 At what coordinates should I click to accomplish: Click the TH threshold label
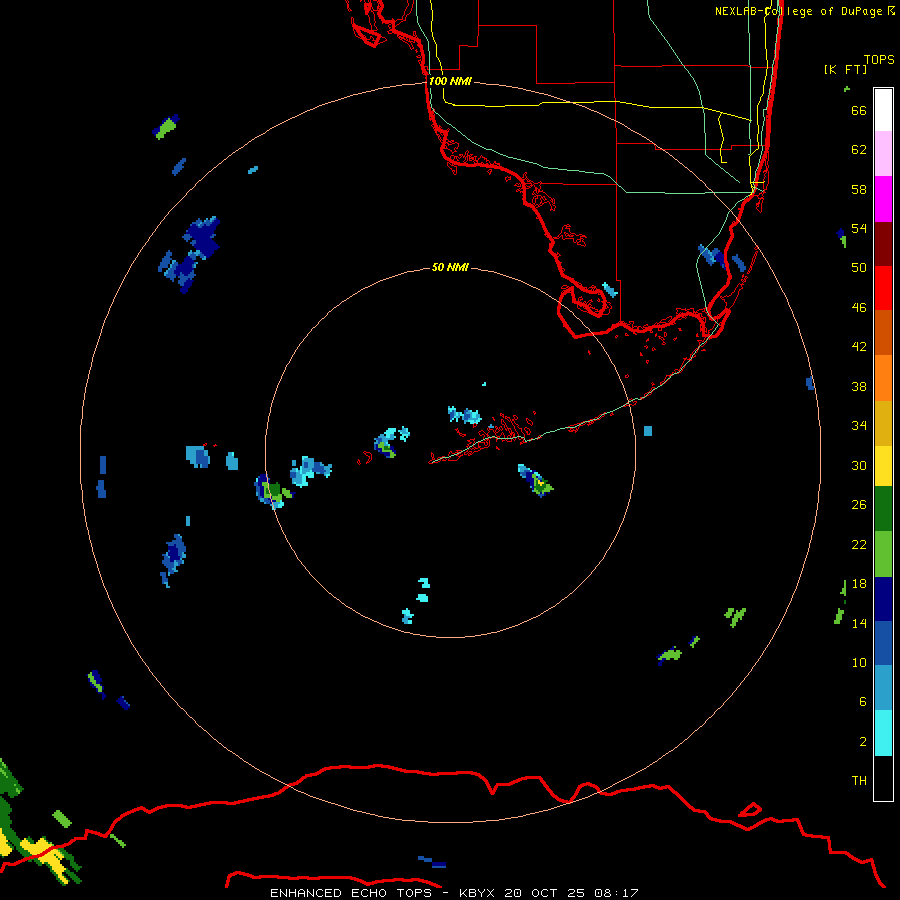pyautogui.click(x=859, y=781)
